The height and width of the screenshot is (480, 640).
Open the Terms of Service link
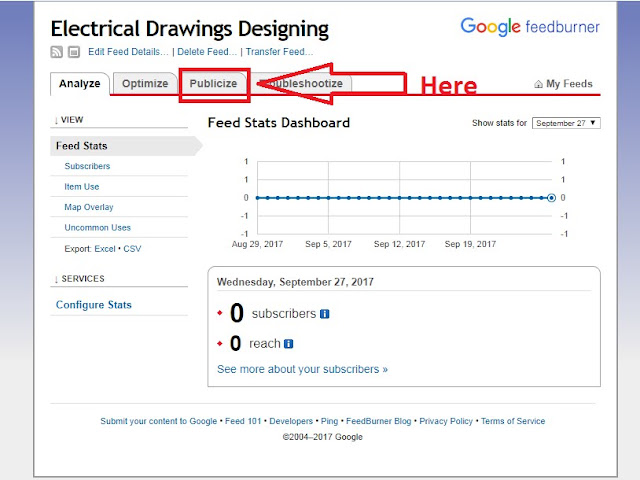tap(513, 421)
